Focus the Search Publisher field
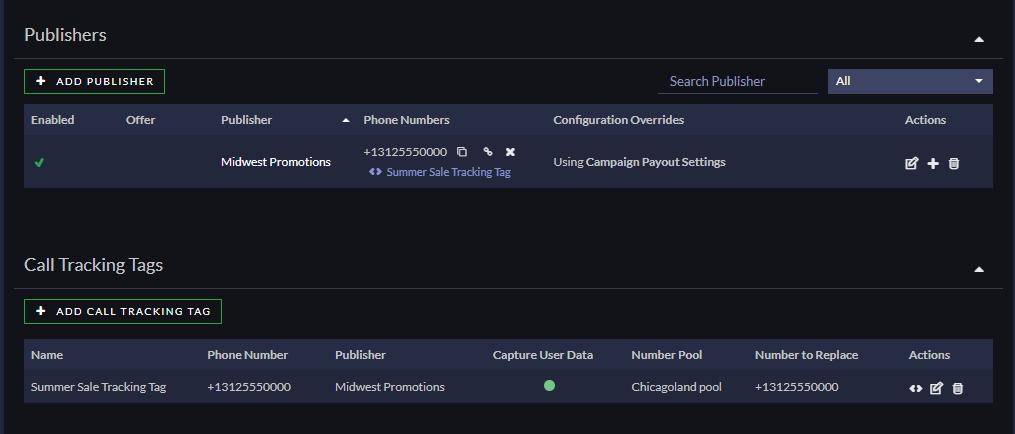1015x434 pixels. click(x=737, y=82)
